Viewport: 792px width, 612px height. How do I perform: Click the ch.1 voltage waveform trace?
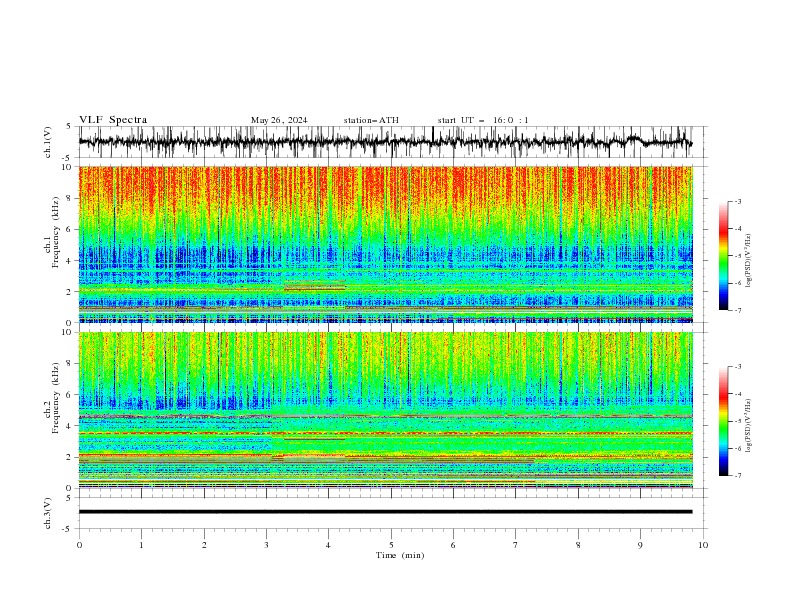click(x=385, y=142)
